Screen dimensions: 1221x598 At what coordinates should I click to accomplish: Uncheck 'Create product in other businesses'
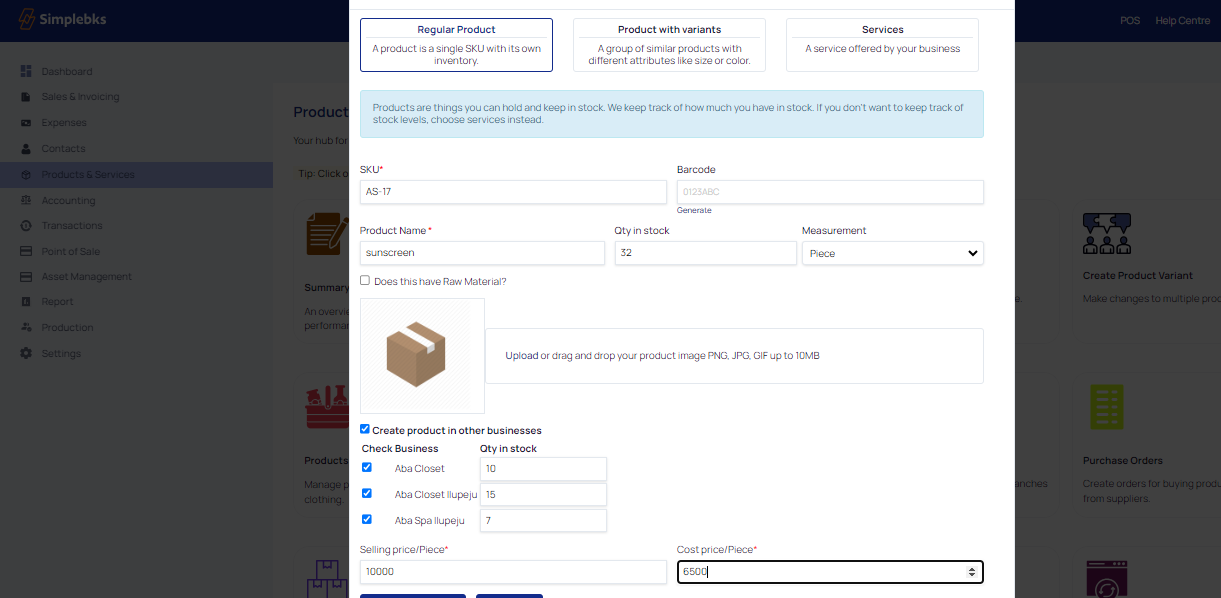tap(365, 429)
